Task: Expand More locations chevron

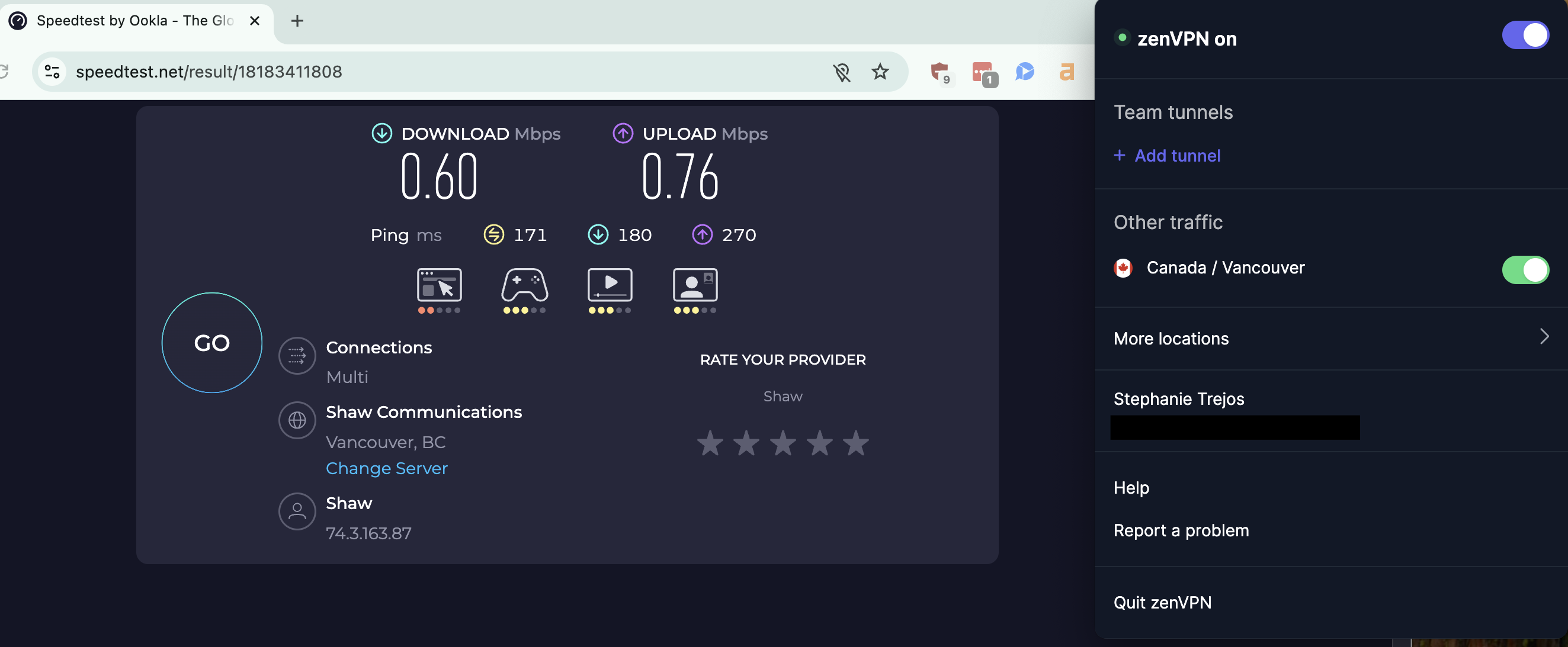Action: 1544,337
